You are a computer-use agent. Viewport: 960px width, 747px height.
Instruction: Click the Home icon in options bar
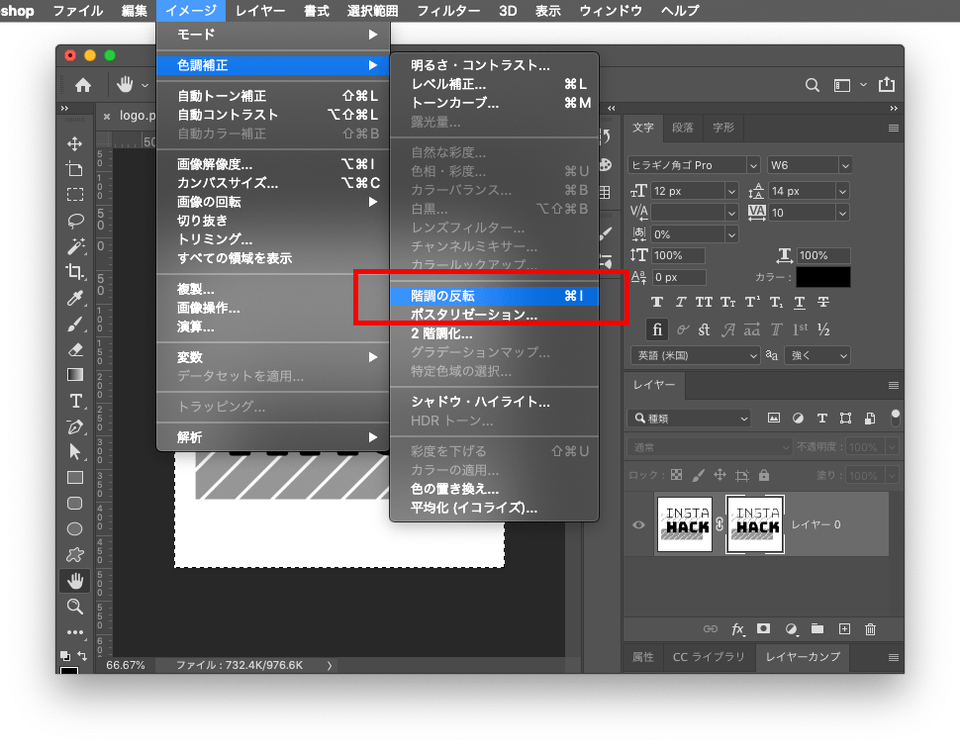(x=83, y=85)
